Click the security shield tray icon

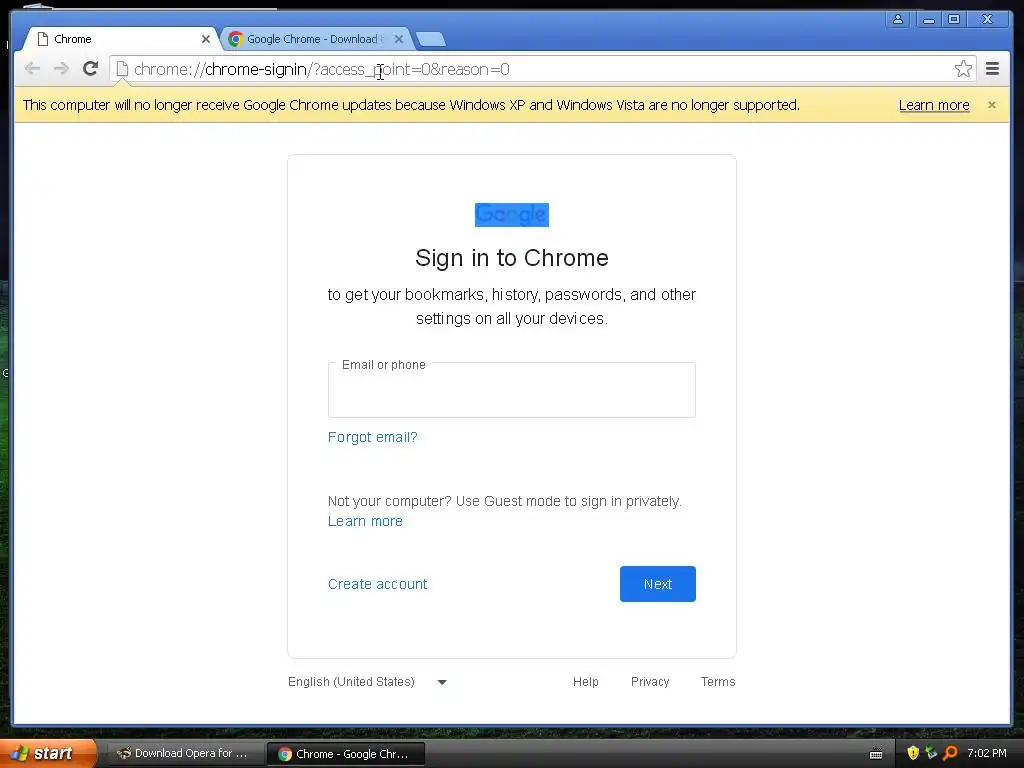(x=913, y=753)
